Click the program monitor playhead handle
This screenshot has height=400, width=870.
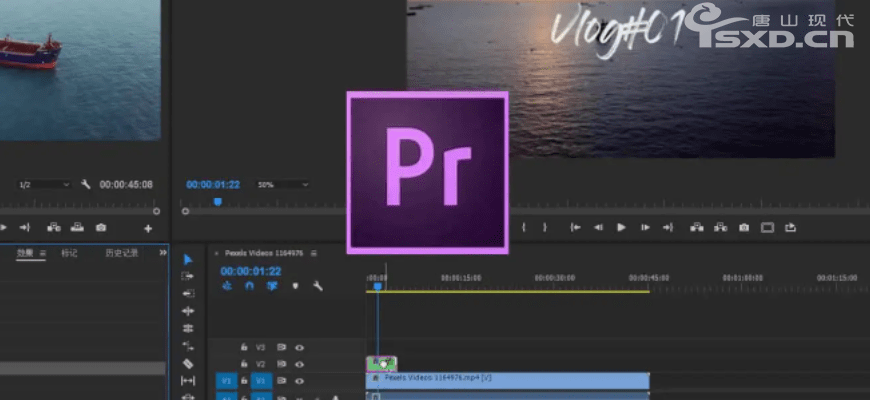click(218, 202)
